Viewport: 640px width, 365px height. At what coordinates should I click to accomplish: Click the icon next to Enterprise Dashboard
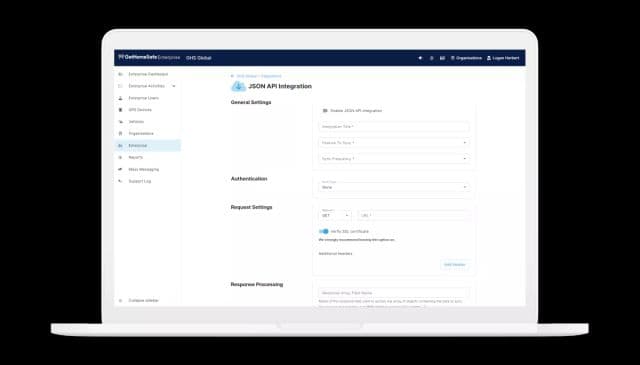120,74
